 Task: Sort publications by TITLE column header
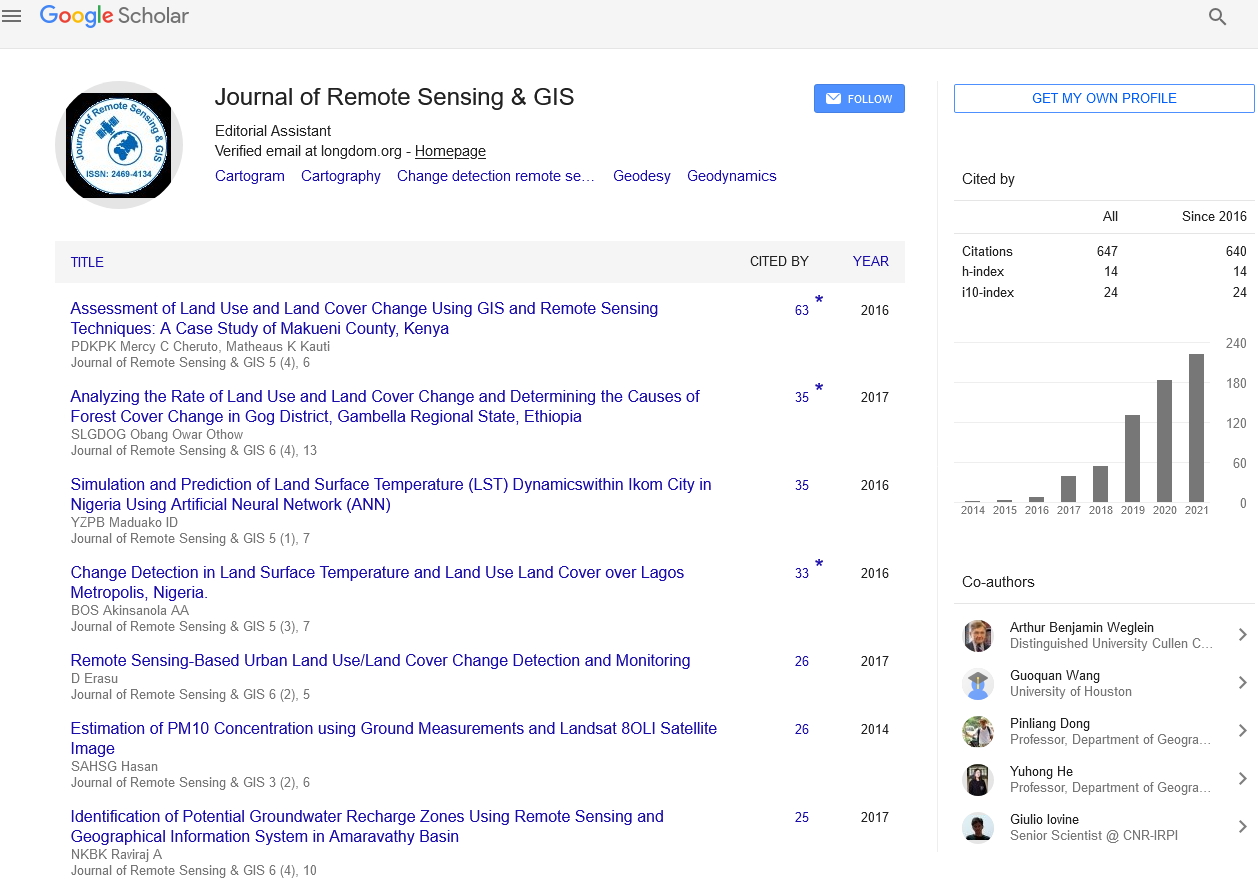(87, 262)
